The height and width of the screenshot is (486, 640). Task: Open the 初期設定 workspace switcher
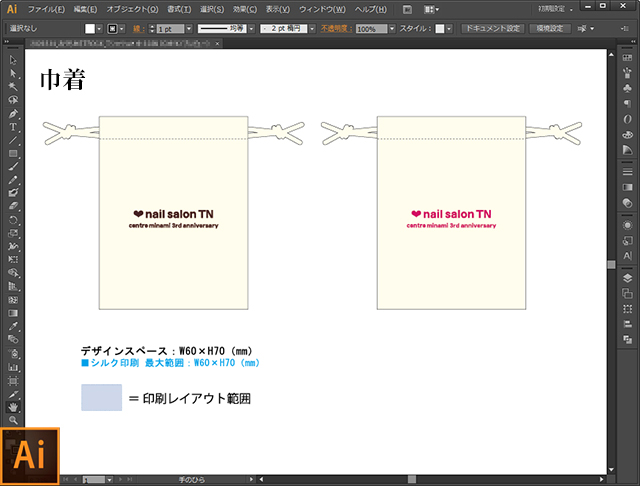pos(556,9)
